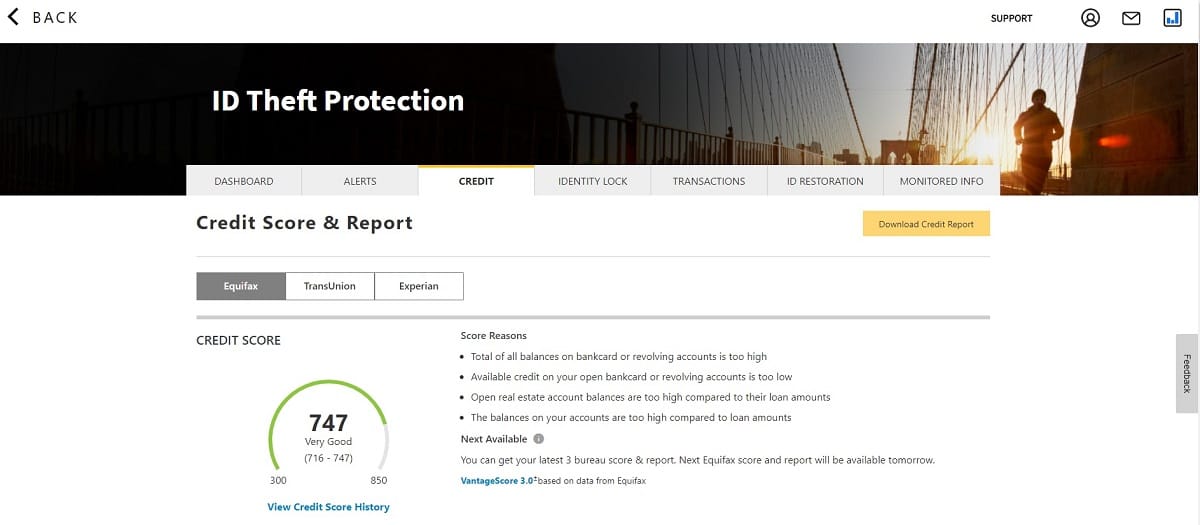Viewport: 1200px width, 525px height.
Task: Click 'The balances on your accounts' reason
Action: pyautogui.click(x=630, y=418)
